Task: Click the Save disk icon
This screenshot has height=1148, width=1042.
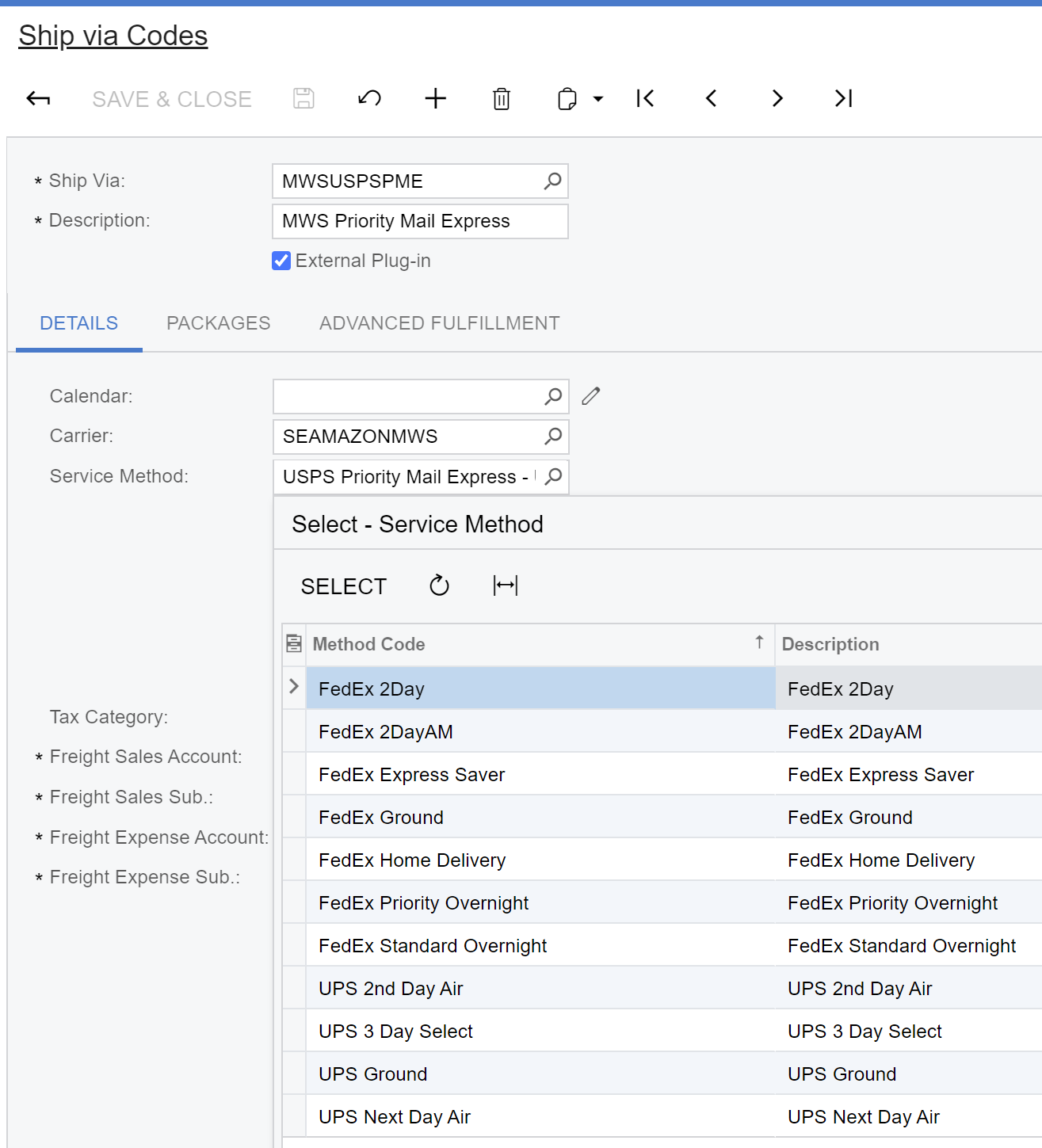Action: [303, 99]
